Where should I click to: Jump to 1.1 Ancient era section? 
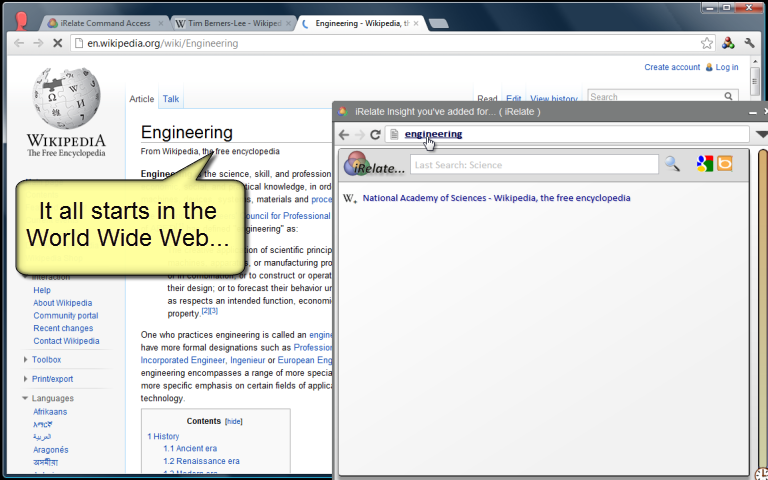click(190, 448)
